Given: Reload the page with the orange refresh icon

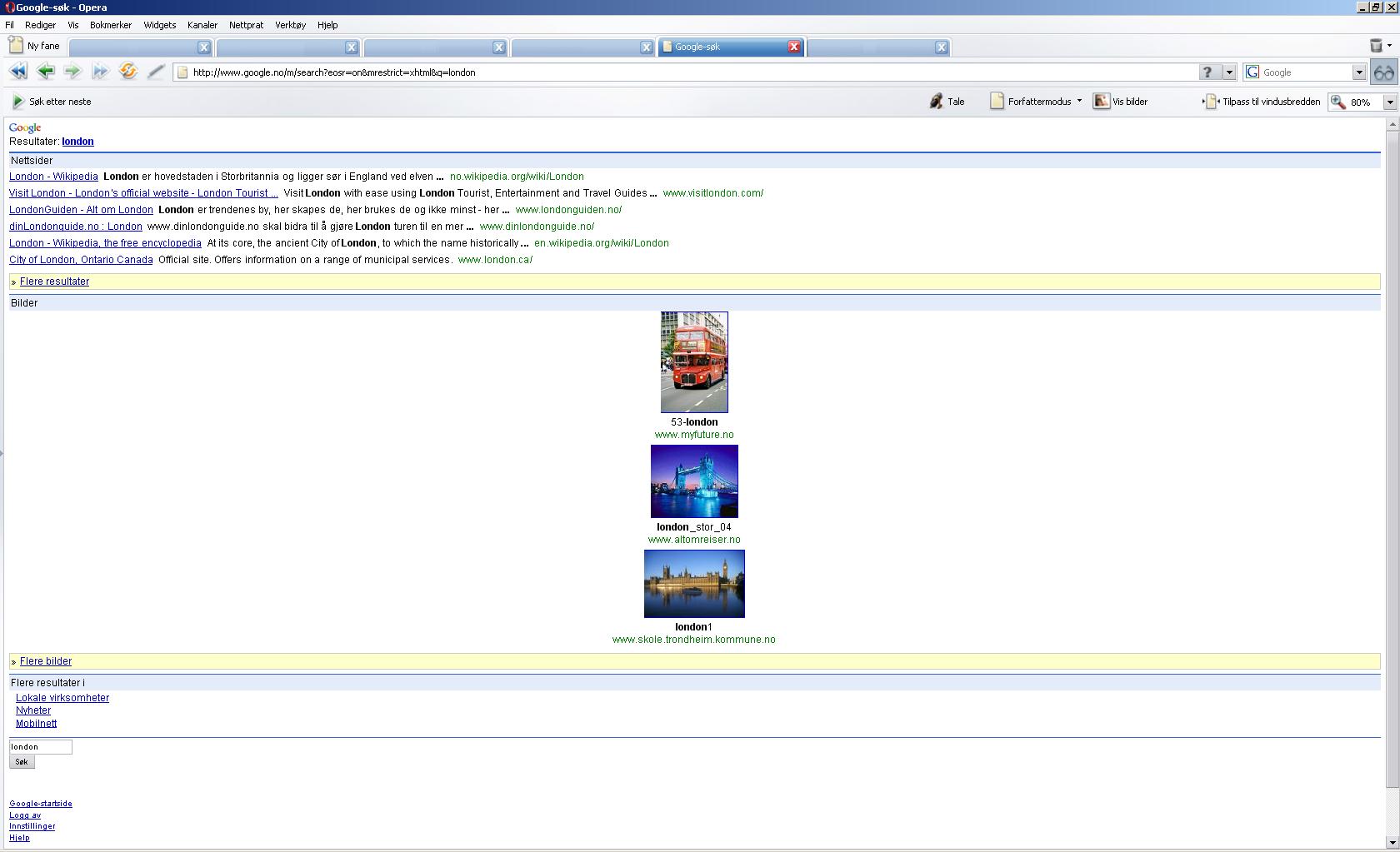Looking at the screenshot, I should pos(127,72).
